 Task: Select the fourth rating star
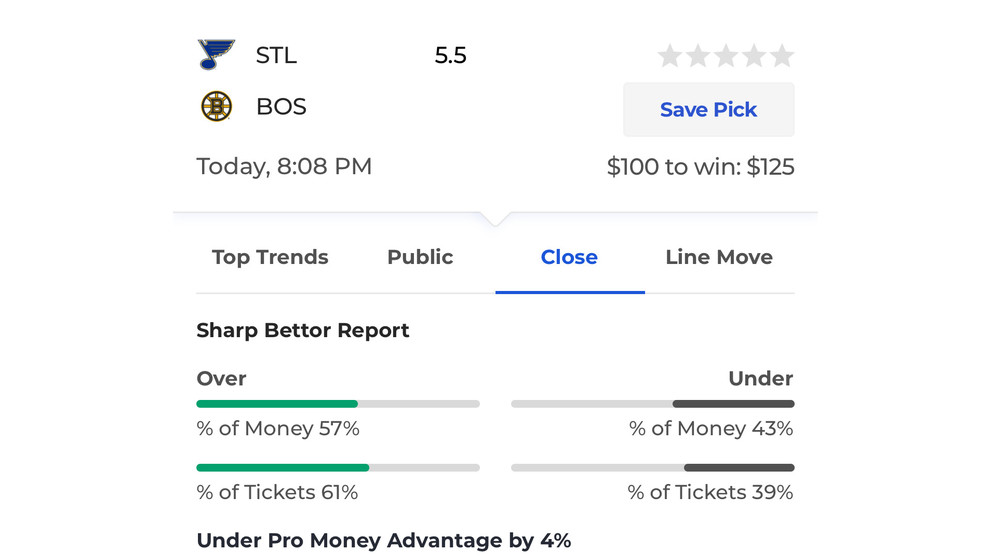(754, 56)
